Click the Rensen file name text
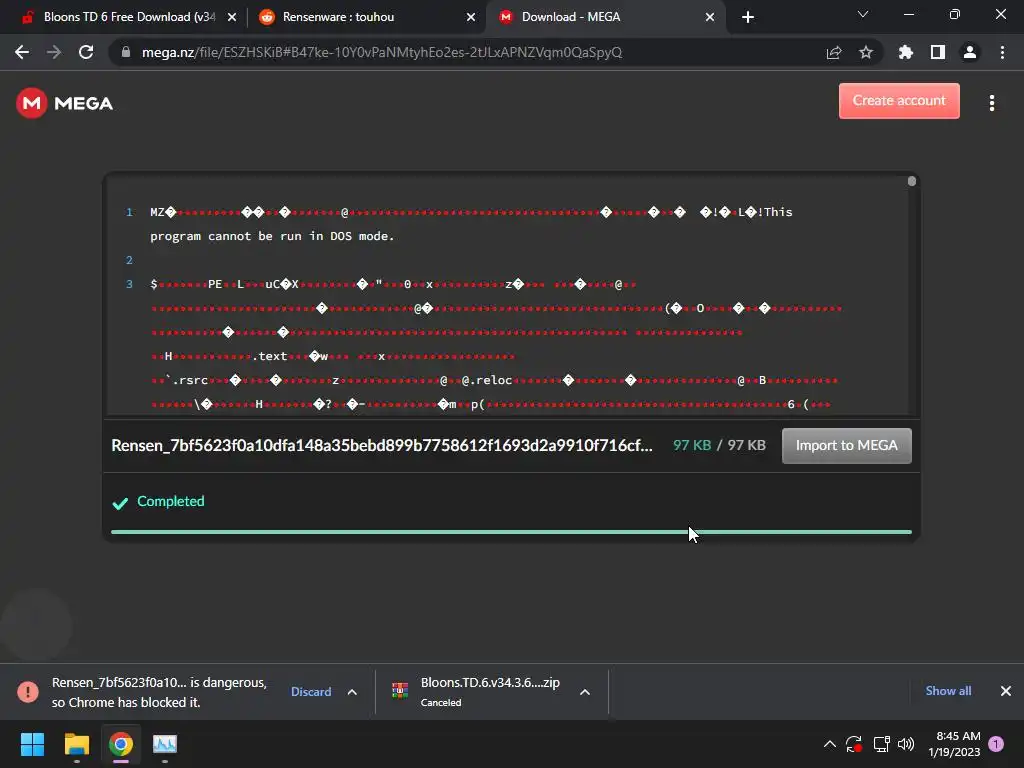This screenshot has height=768, width=1024. click(382, 445)
